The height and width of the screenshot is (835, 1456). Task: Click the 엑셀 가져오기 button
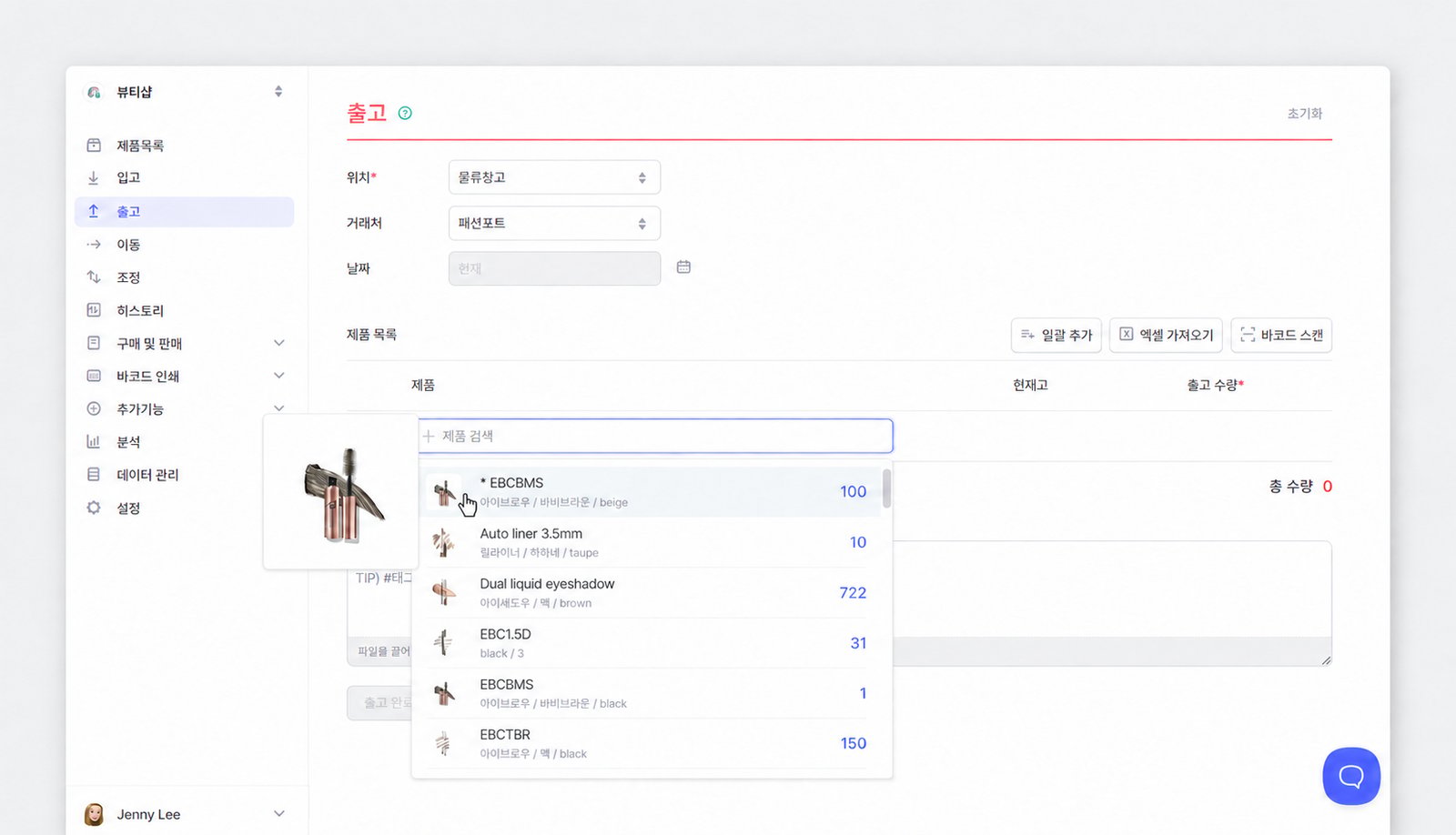[x=1166, y=336]
